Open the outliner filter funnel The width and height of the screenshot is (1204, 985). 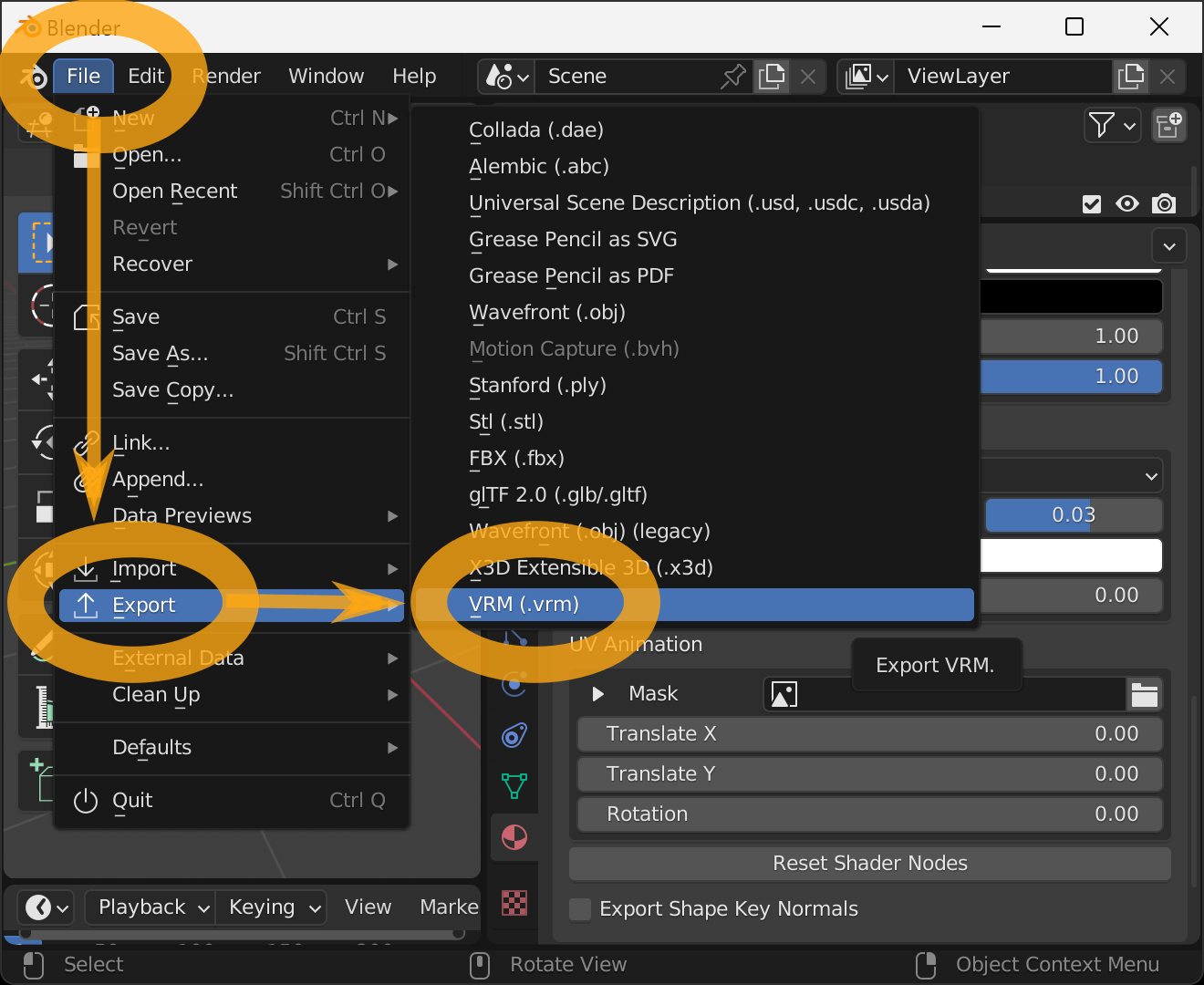click(x=1102, y=125)
